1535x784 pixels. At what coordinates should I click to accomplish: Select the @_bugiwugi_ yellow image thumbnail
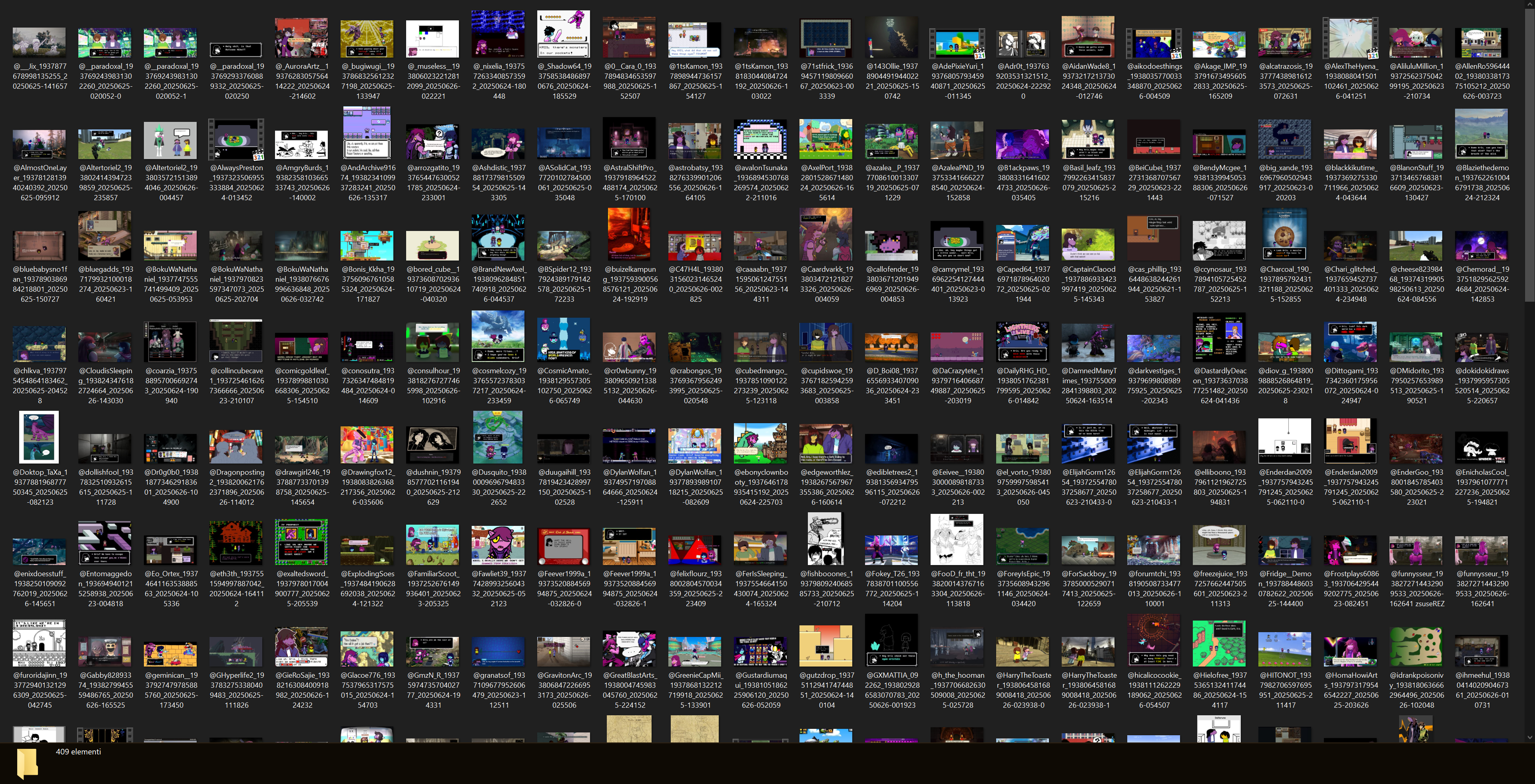pyautogui.click(x=367, y=39)
